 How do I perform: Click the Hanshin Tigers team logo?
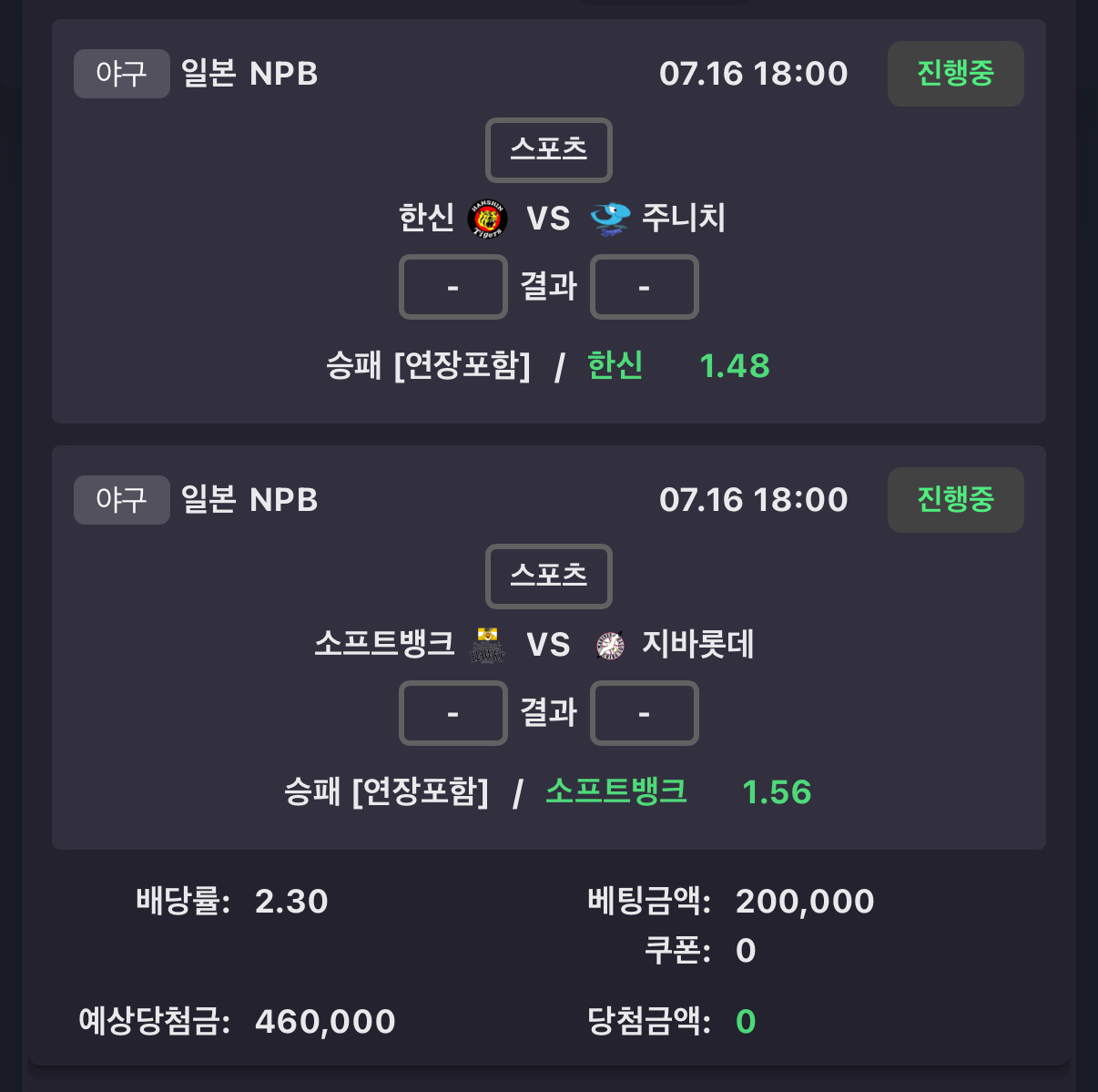click(x=487, y=219)
